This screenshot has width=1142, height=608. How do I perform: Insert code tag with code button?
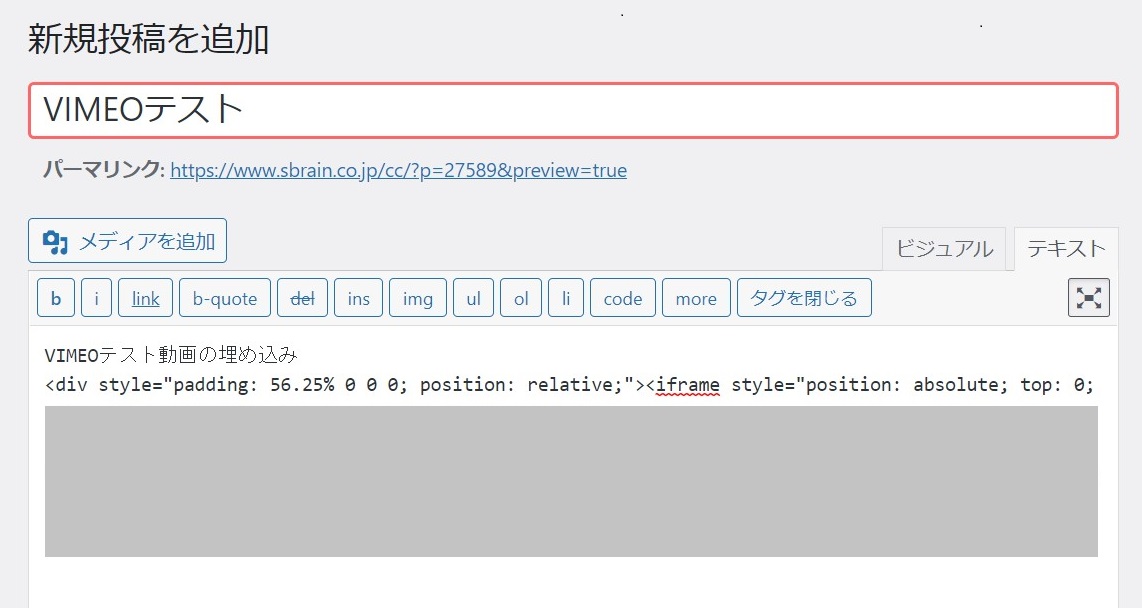(623, 298)
